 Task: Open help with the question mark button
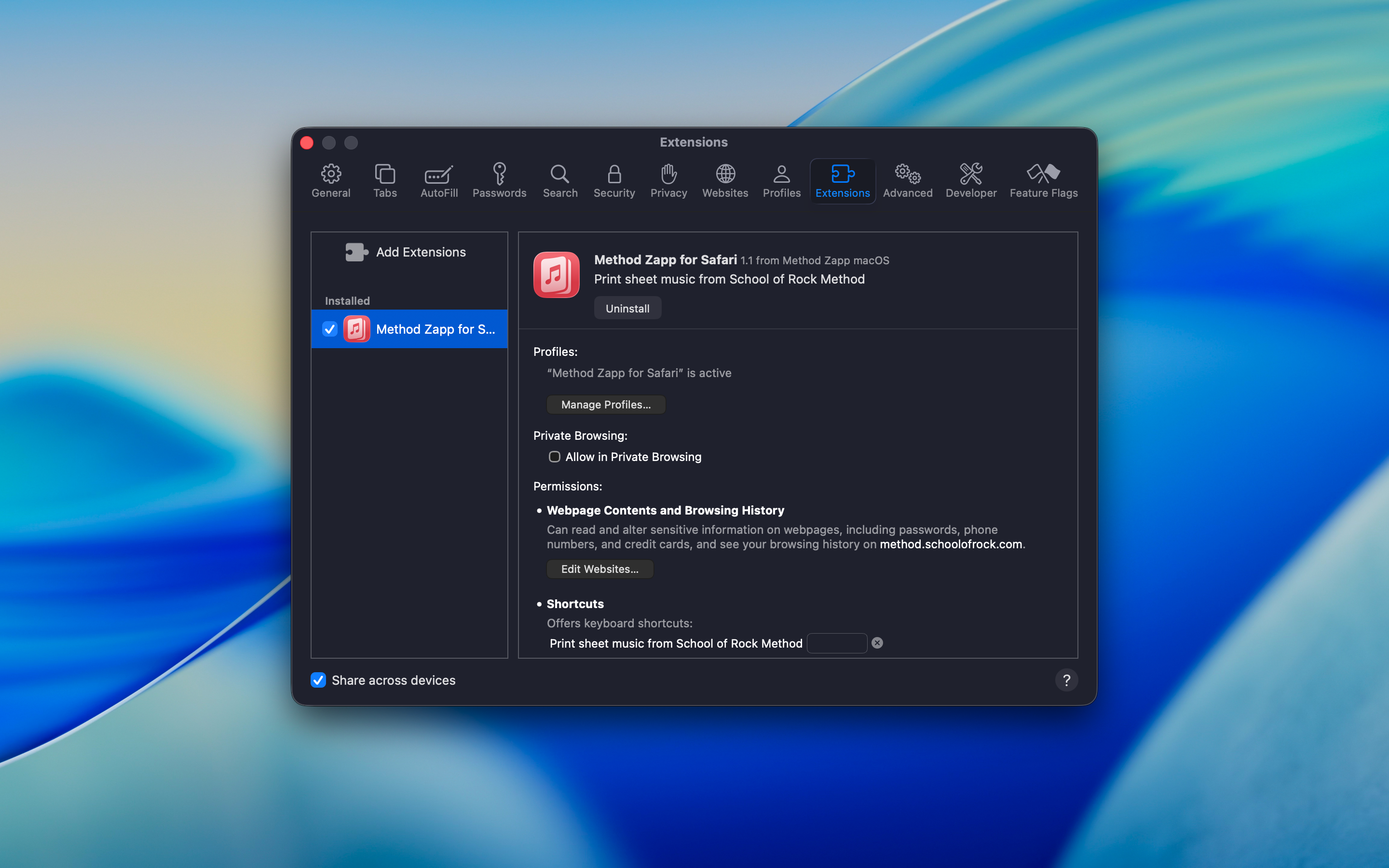click(x=1066, y=680)
